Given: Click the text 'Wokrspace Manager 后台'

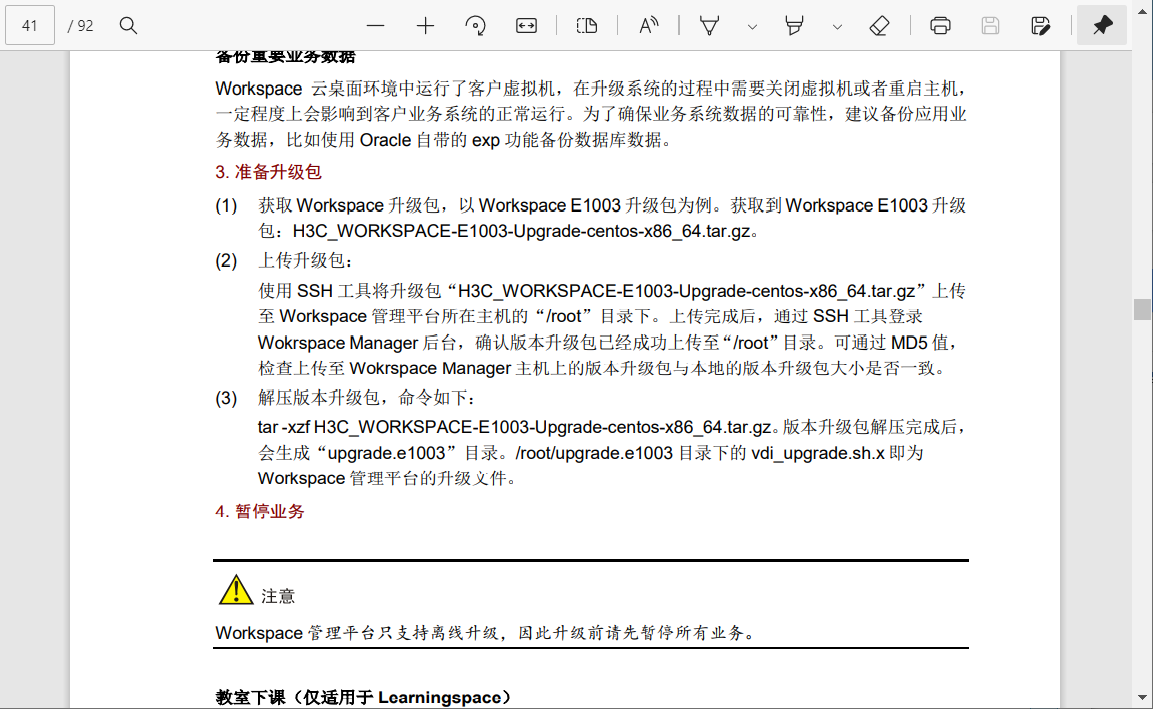Looking at the screenshot, I should (x=357, y=343).
